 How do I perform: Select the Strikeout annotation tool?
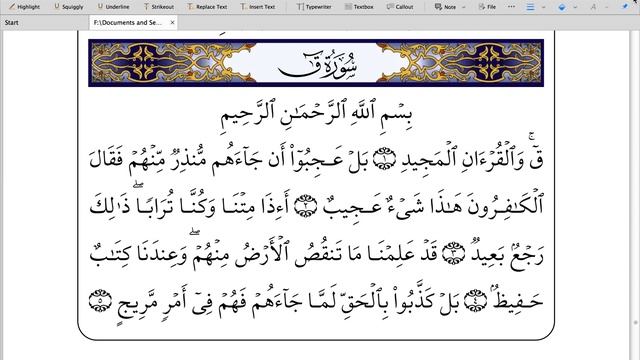coord(158,7)
